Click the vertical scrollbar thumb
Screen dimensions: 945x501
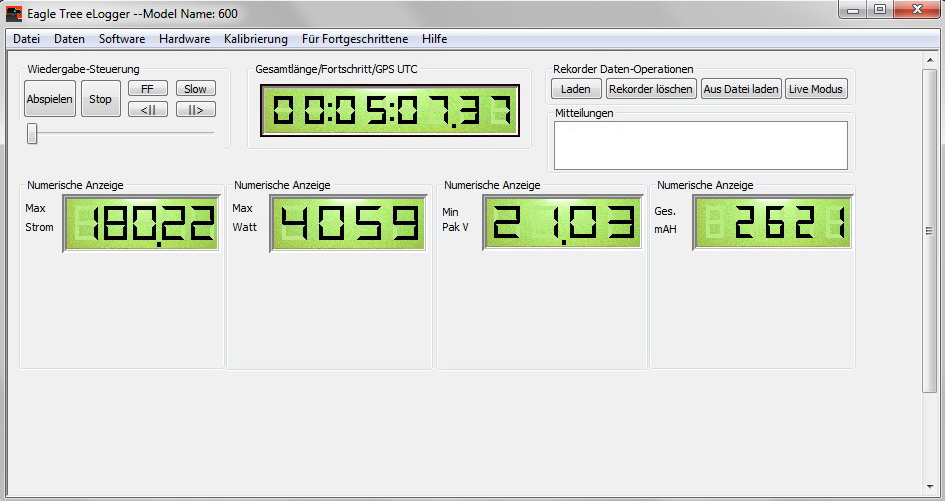[x=929, y=231]
